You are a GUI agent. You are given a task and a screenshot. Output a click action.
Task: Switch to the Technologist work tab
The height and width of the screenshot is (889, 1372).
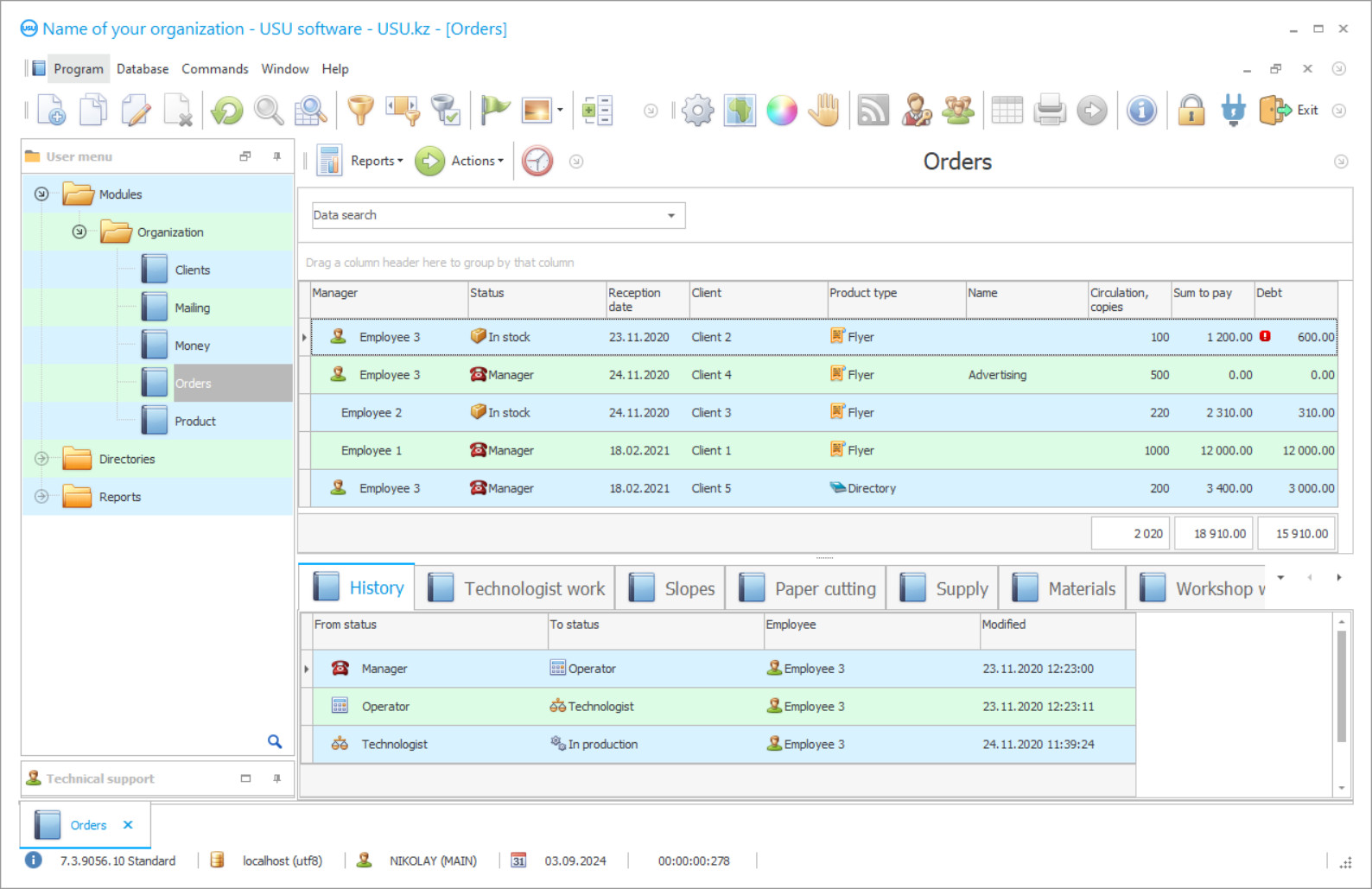coord(517,588)
